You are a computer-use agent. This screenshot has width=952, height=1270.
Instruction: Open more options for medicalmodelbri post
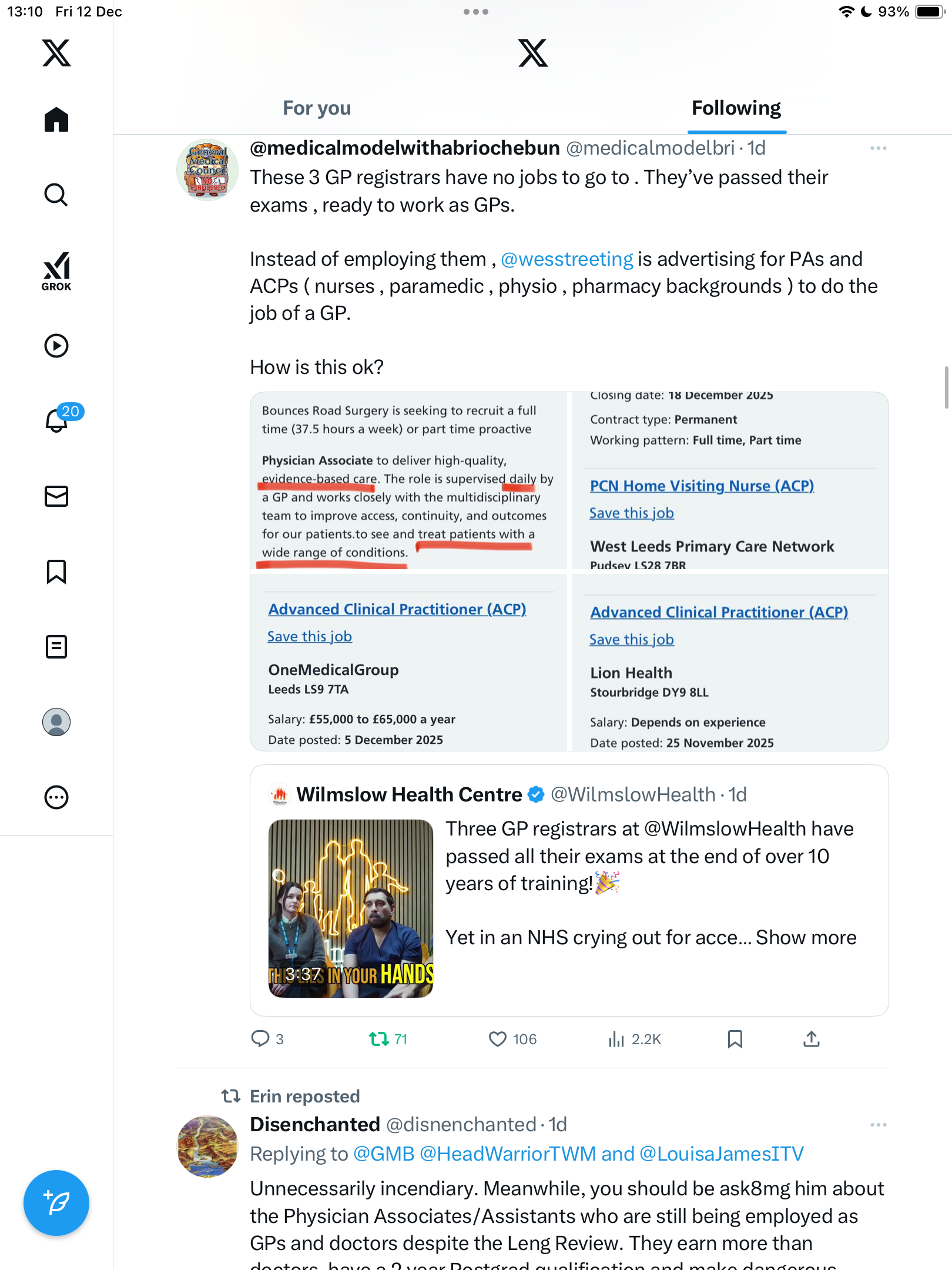[878, 148]
